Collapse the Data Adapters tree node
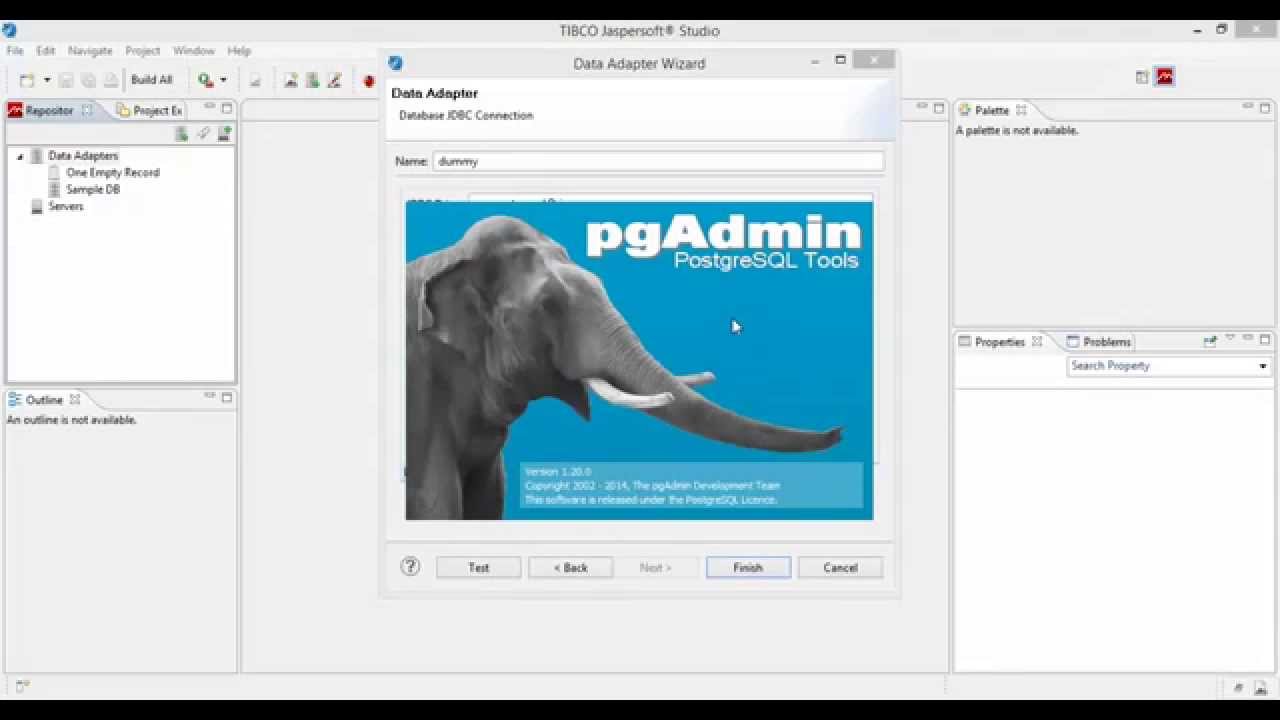The height and width of the screenshot is (720, 1280). [19, 156]
